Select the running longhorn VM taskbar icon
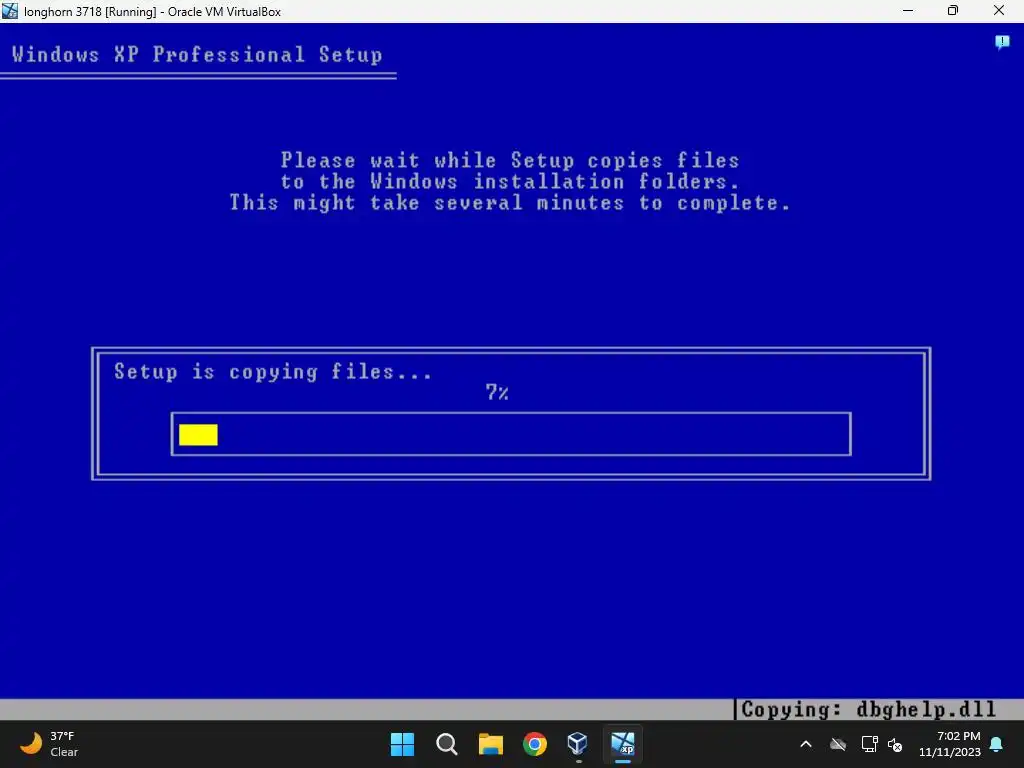 point(622,744)
